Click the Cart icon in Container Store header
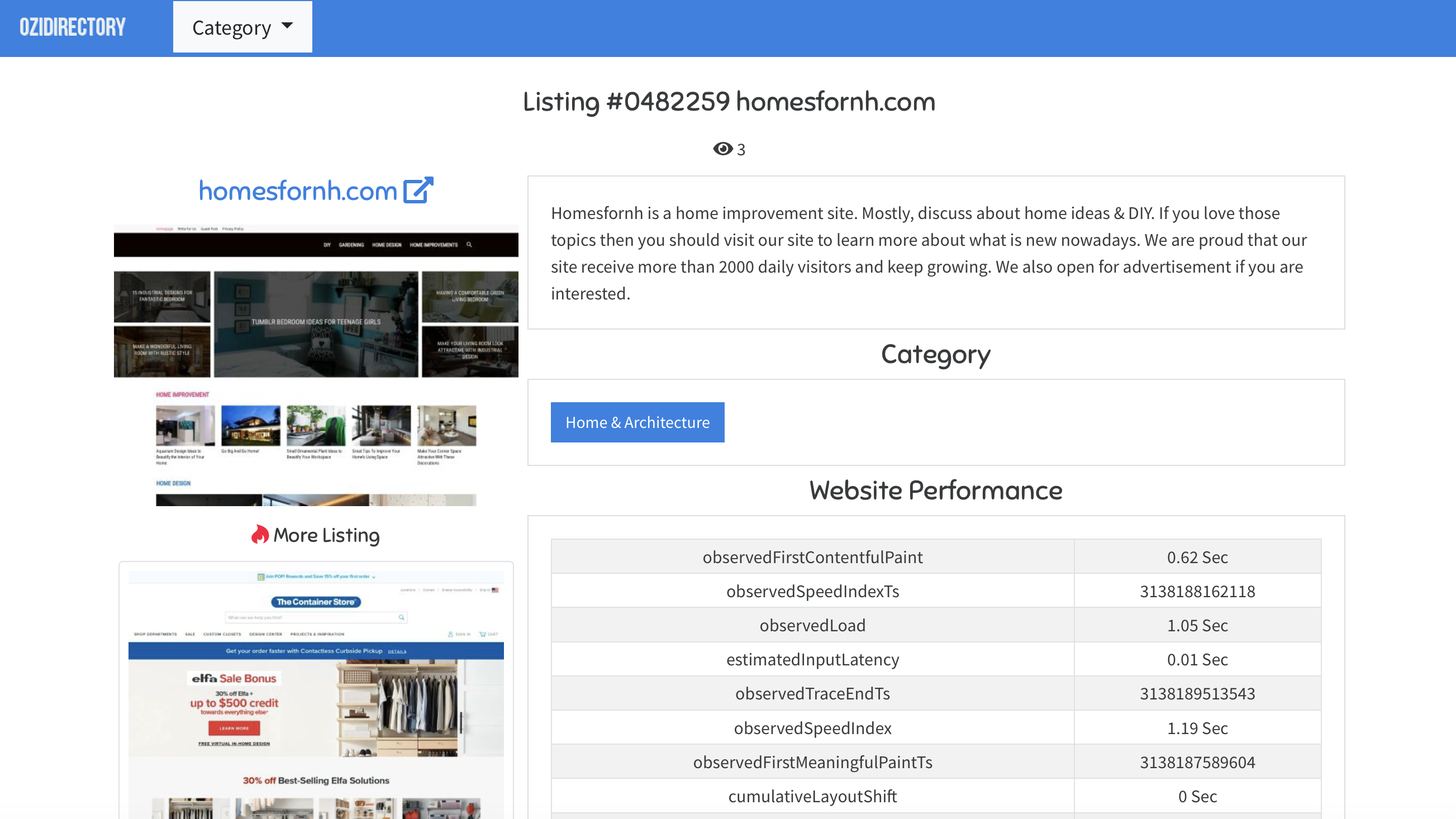 [x=484, y=634]
